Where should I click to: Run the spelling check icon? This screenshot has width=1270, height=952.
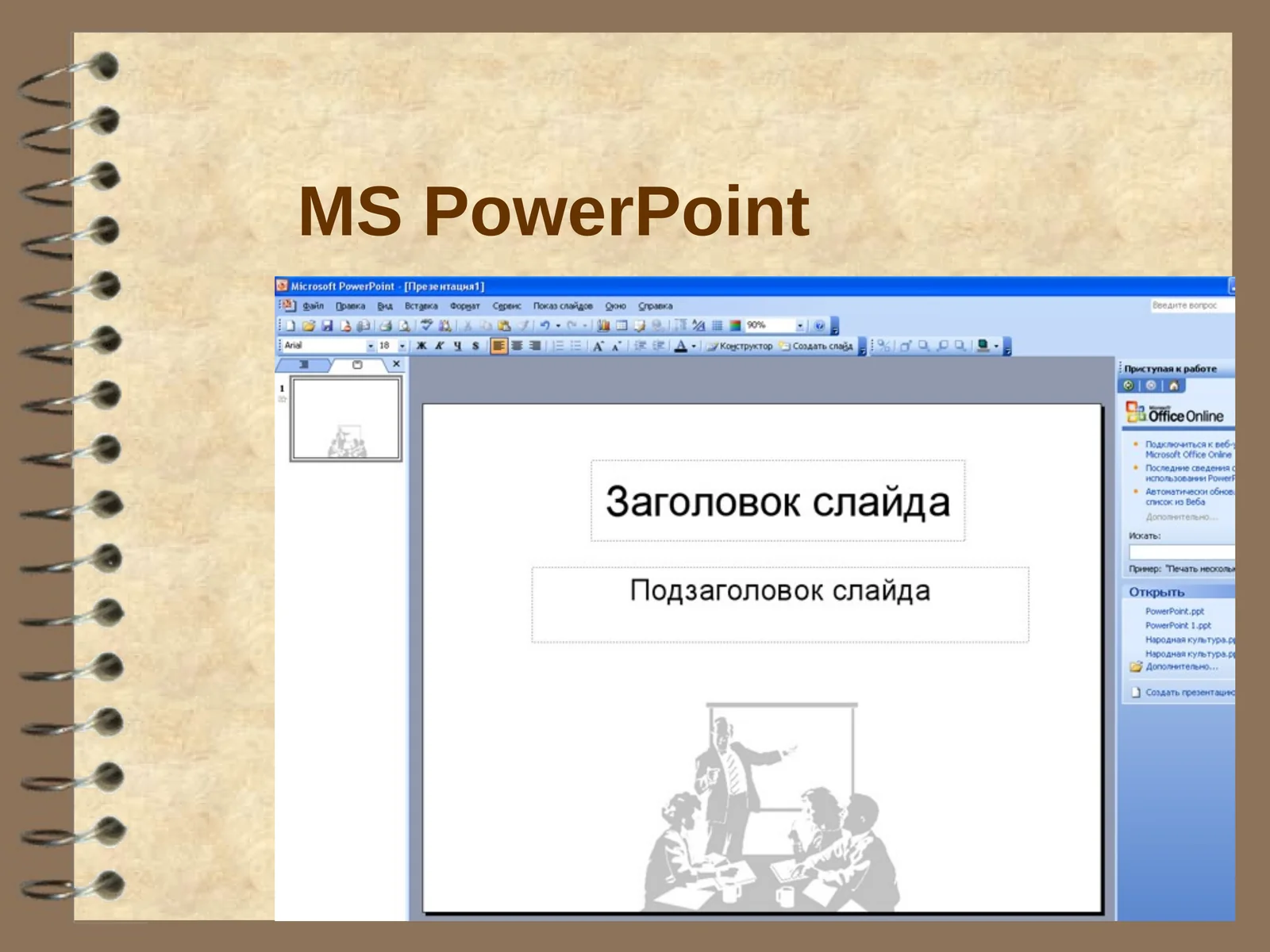[426, 324]
